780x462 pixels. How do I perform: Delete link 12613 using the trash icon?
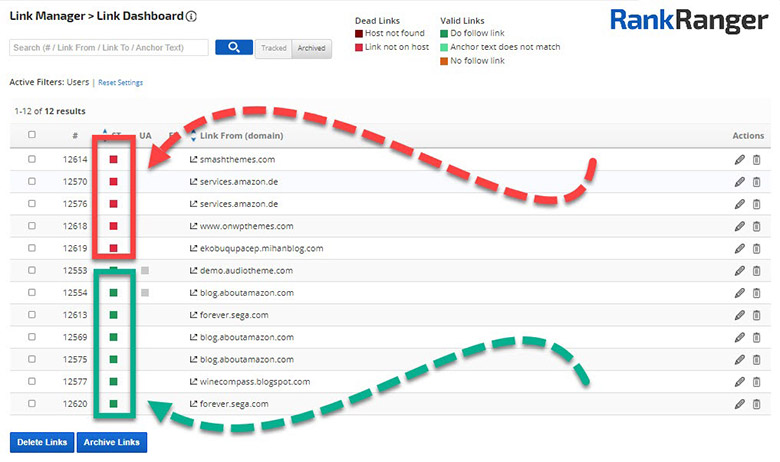tap(757, 315)
